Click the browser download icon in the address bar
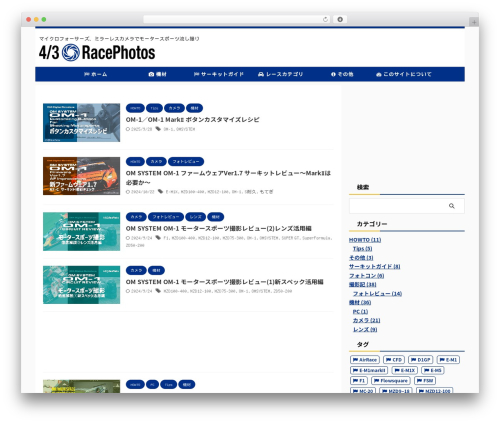 tap(340, 19)
